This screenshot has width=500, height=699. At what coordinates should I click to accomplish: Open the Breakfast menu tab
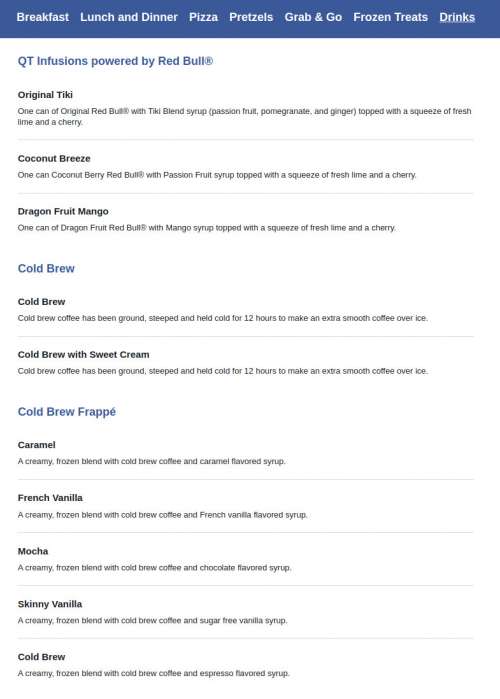43,17
